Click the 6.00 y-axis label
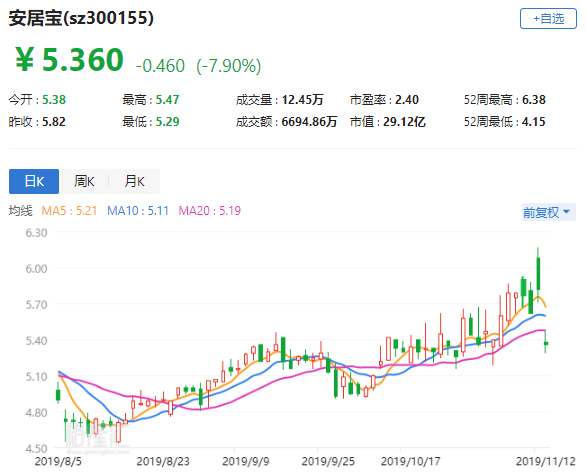Screen dimensions: 587x472 click(x=36, y=269)
